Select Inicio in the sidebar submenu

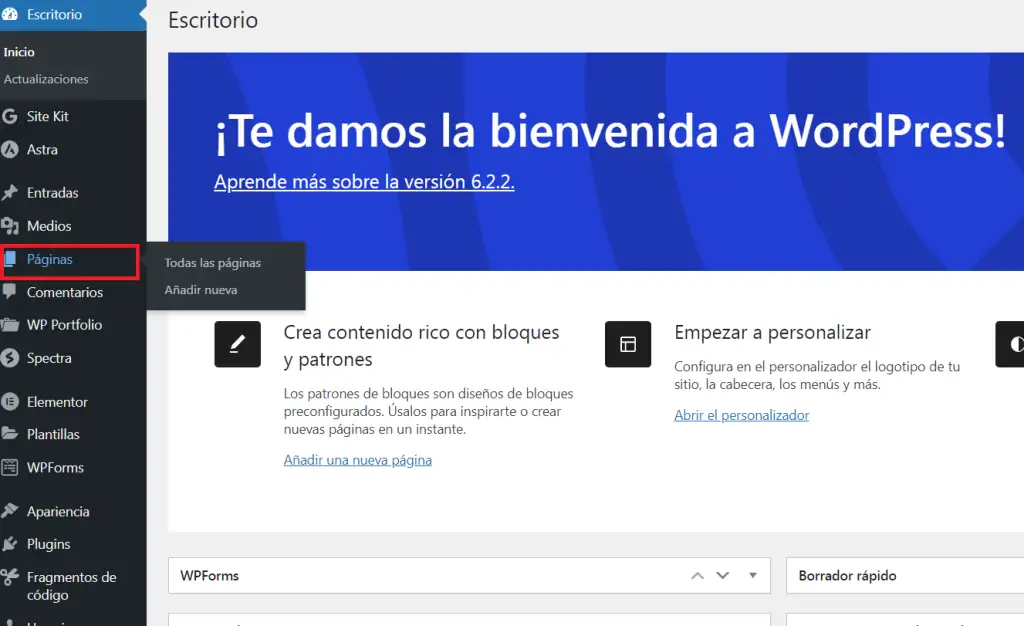19,52
